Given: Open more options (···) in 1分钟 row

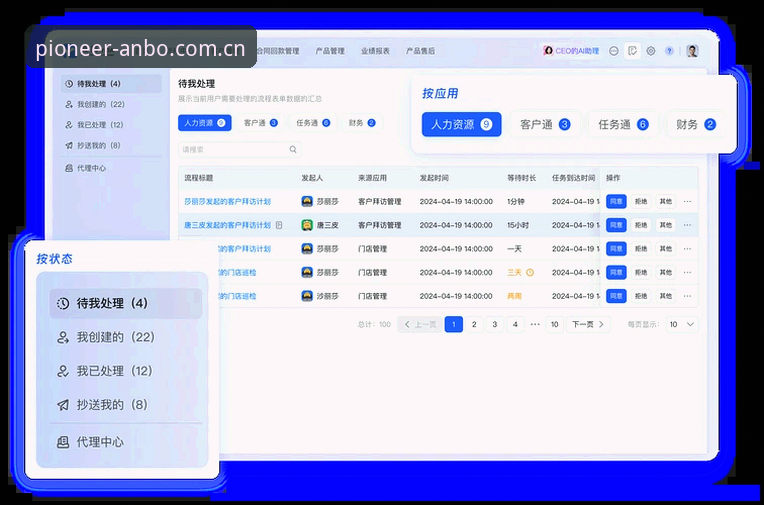Looking at the screenshot, I should pyautogui.click(x=688, y=201).
